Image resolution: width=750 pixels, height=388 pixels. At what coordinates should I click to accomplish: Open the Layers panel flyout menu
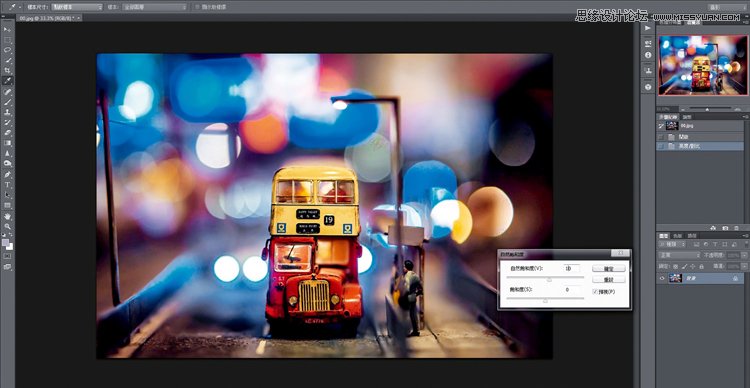click(x=746, y=236)
